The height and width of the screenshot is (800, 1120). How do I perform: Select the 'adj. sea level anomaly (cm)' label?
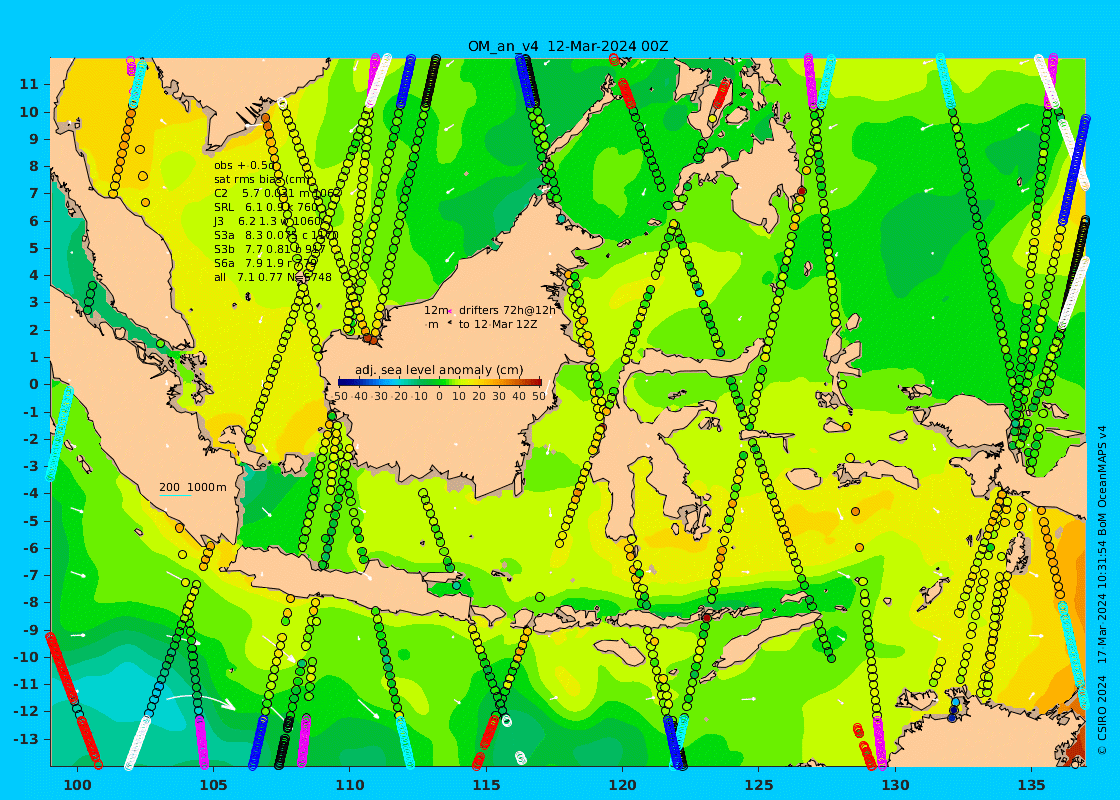(x=439, y=370)
